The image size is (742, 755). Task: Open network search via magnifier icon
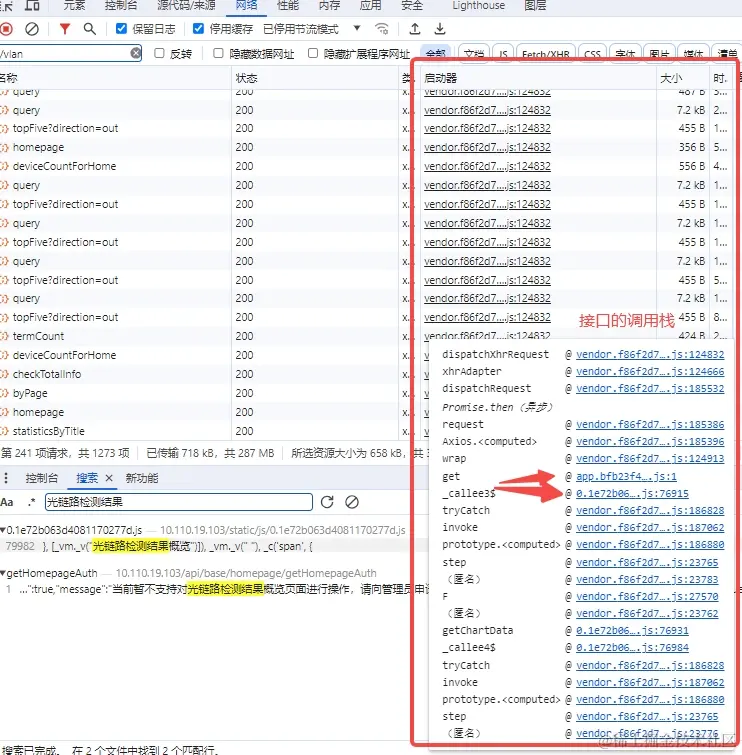(90, 29)
